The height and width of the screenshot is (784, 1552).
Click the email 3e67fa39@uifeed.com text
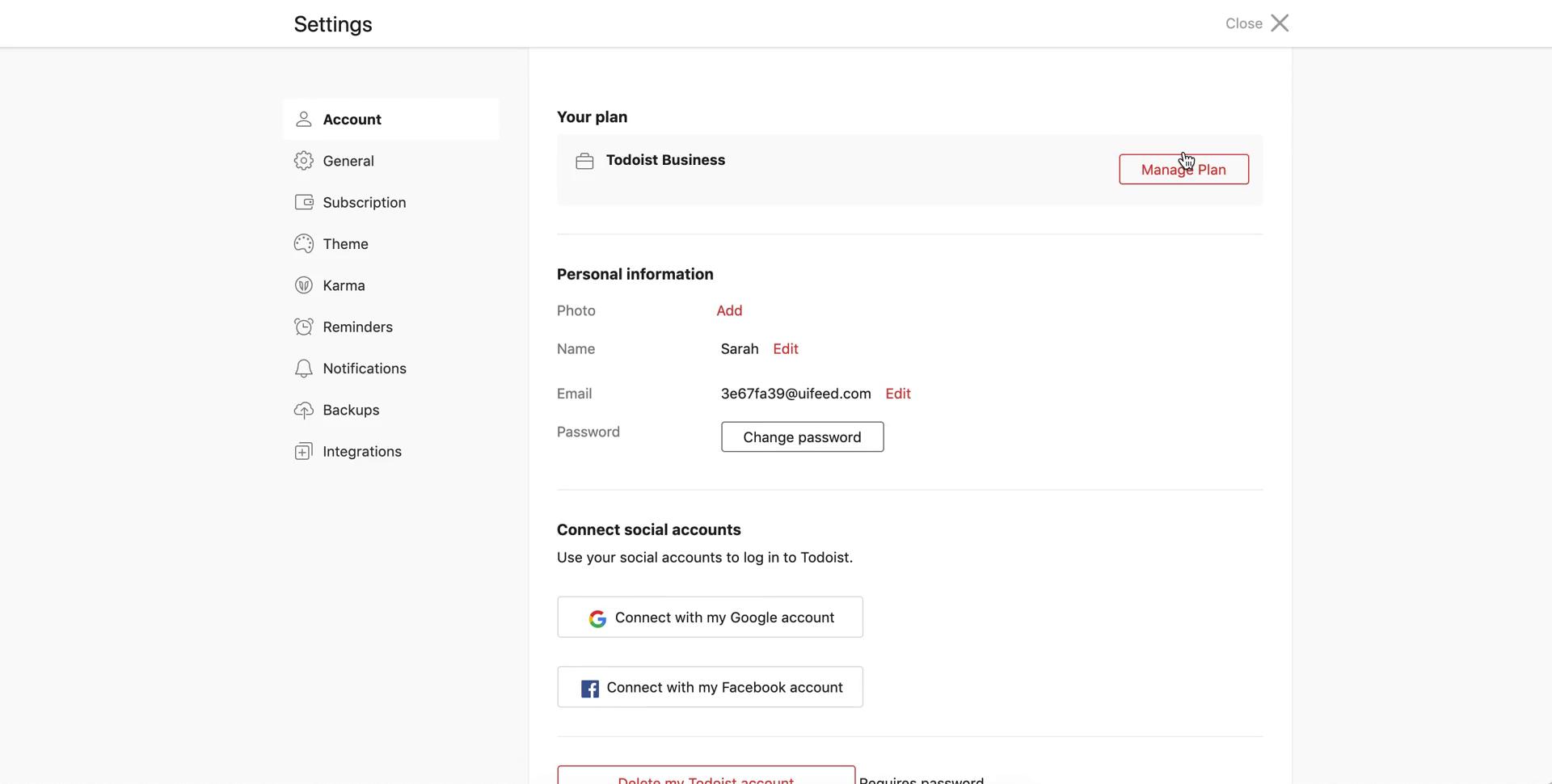(796, 394)
